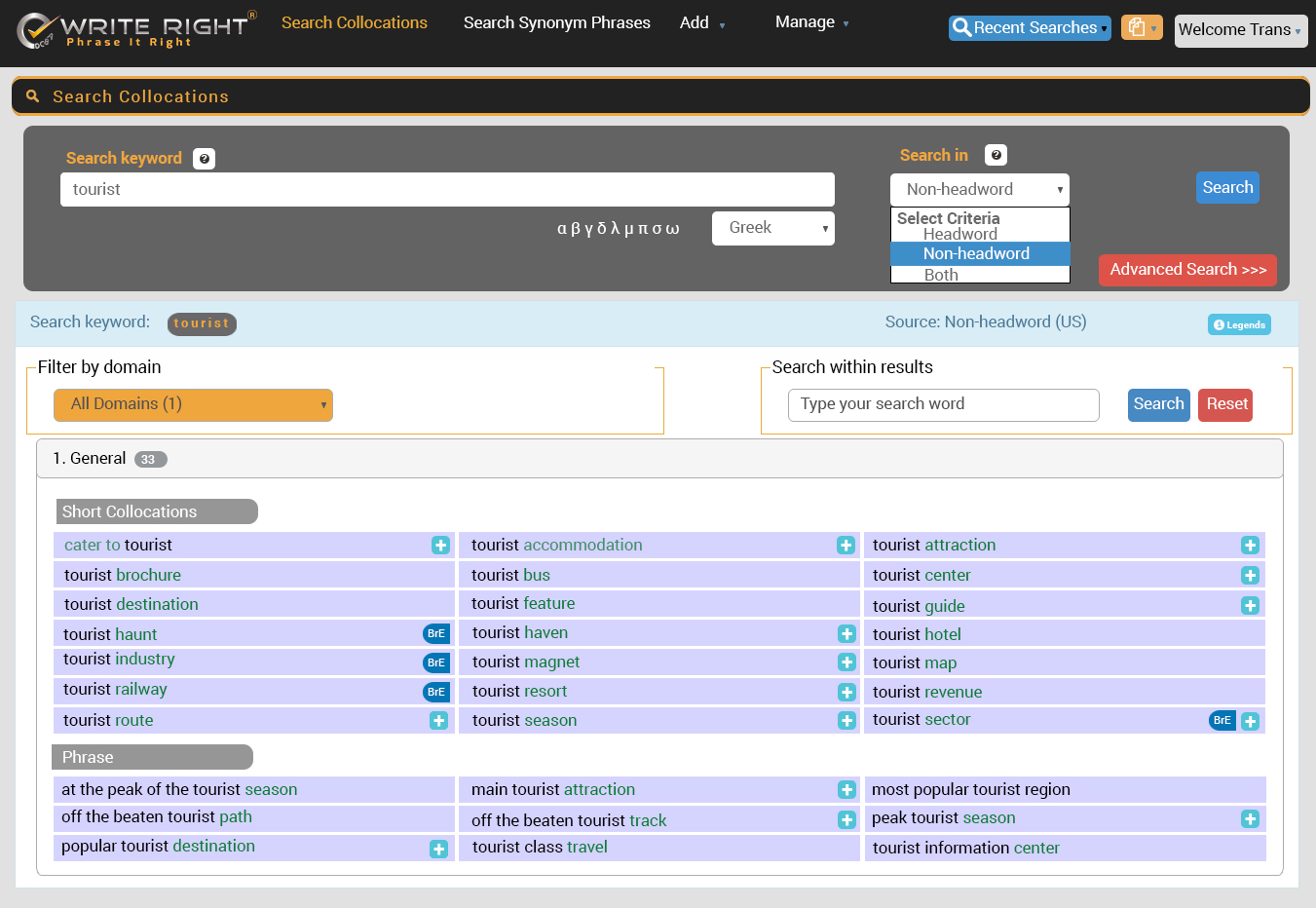Click plus icon next to tourist accommodation
Viewport: 1316px width, 908px height.
(846, 546)
